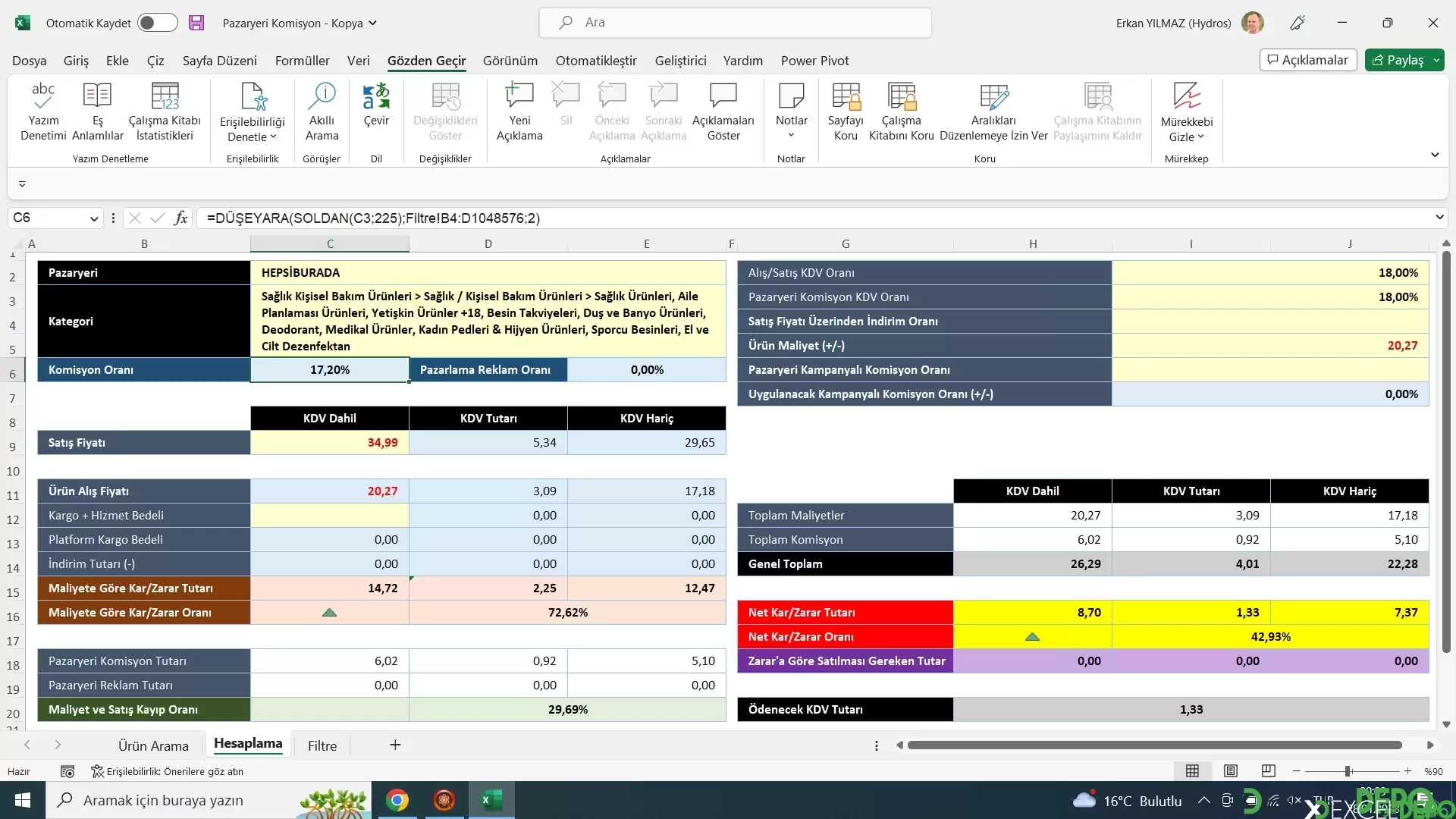Click the Save disk icon
Screen dimensions: 1456x819
click(x=196, y=23)
